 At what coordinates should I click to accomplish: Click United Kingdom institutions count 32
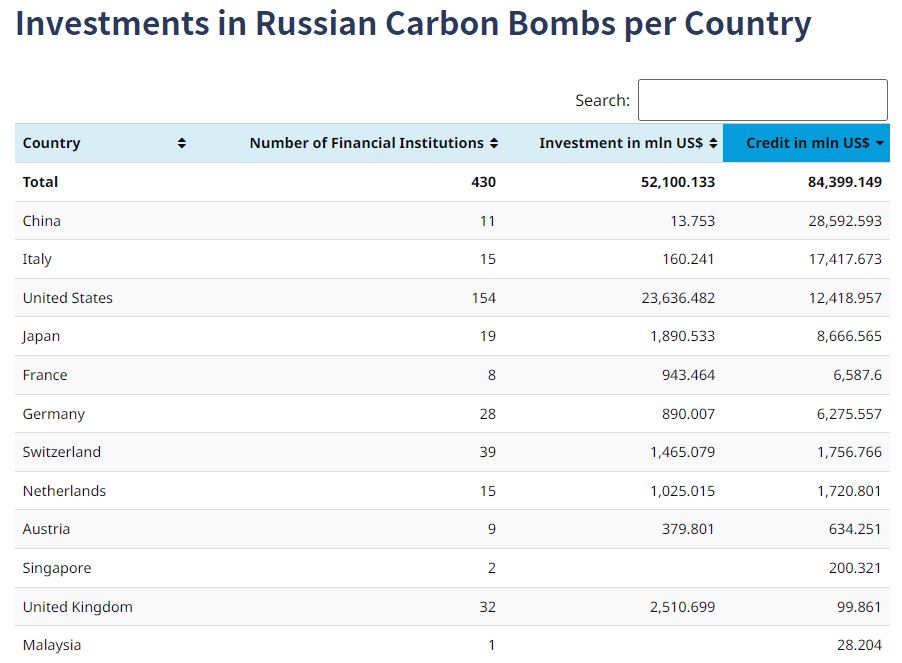(488, 607)
